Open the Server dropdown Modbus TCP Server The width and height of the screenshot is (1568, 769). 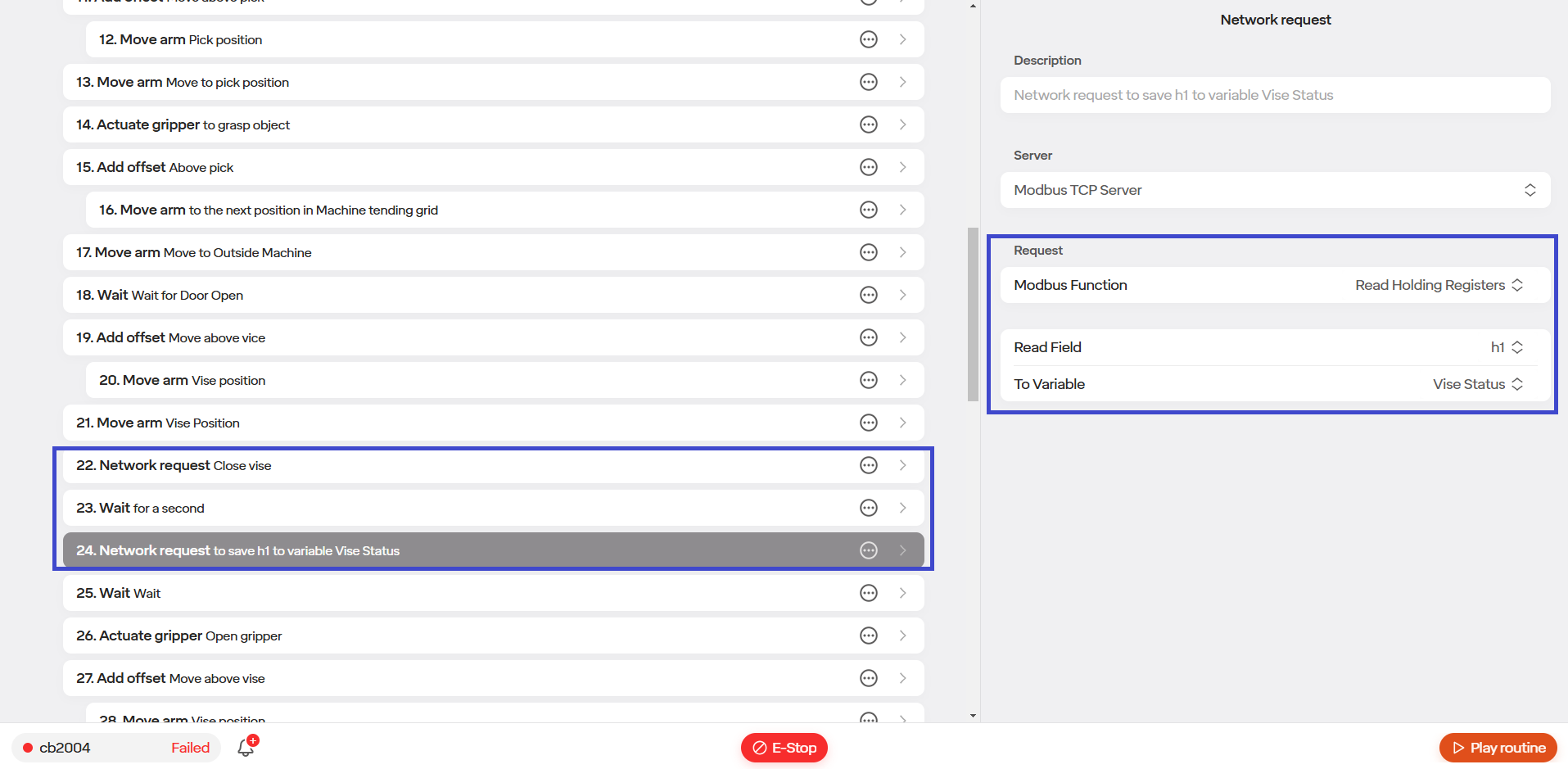pyautogui.click(x=1275, y=190)
